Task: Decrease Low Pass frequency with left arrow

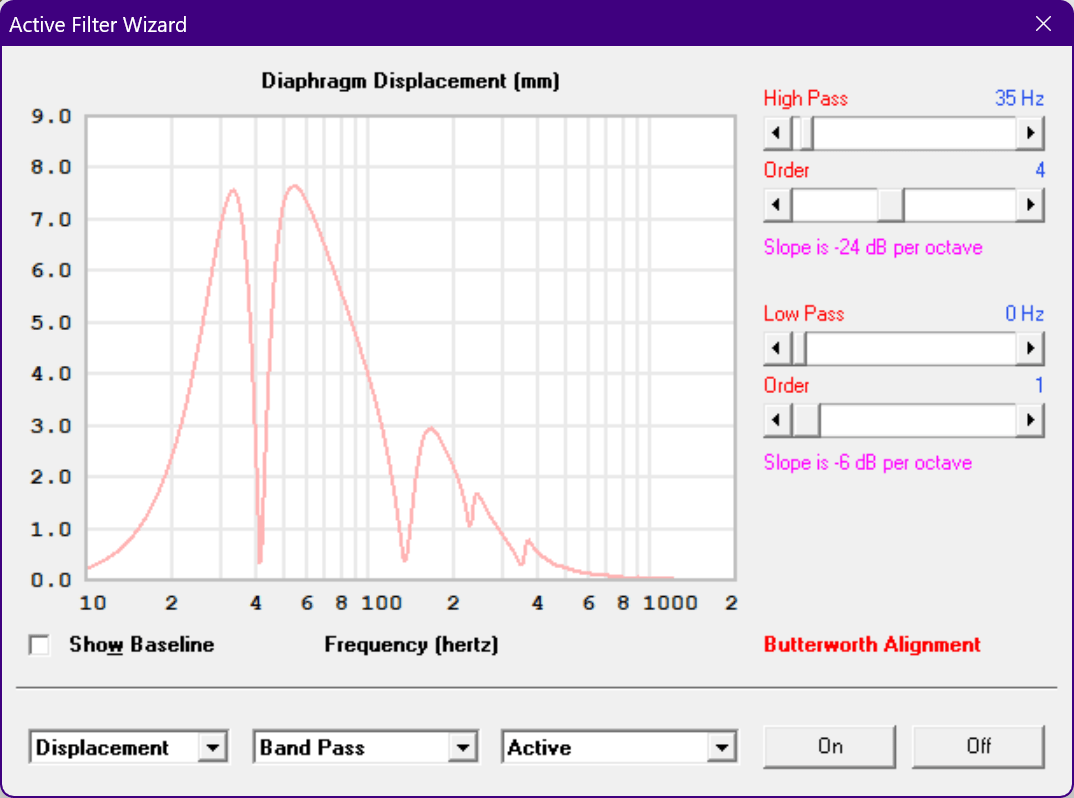Action: coord(777,349)
